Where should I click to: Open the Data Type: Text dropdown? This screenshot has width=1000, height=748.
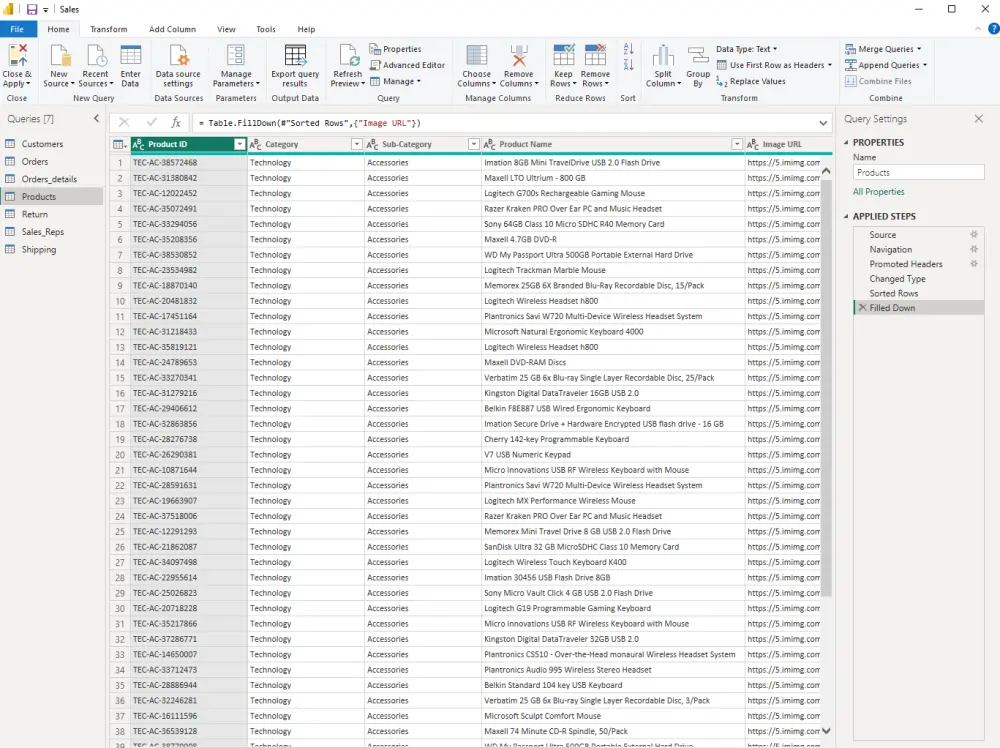746,49
